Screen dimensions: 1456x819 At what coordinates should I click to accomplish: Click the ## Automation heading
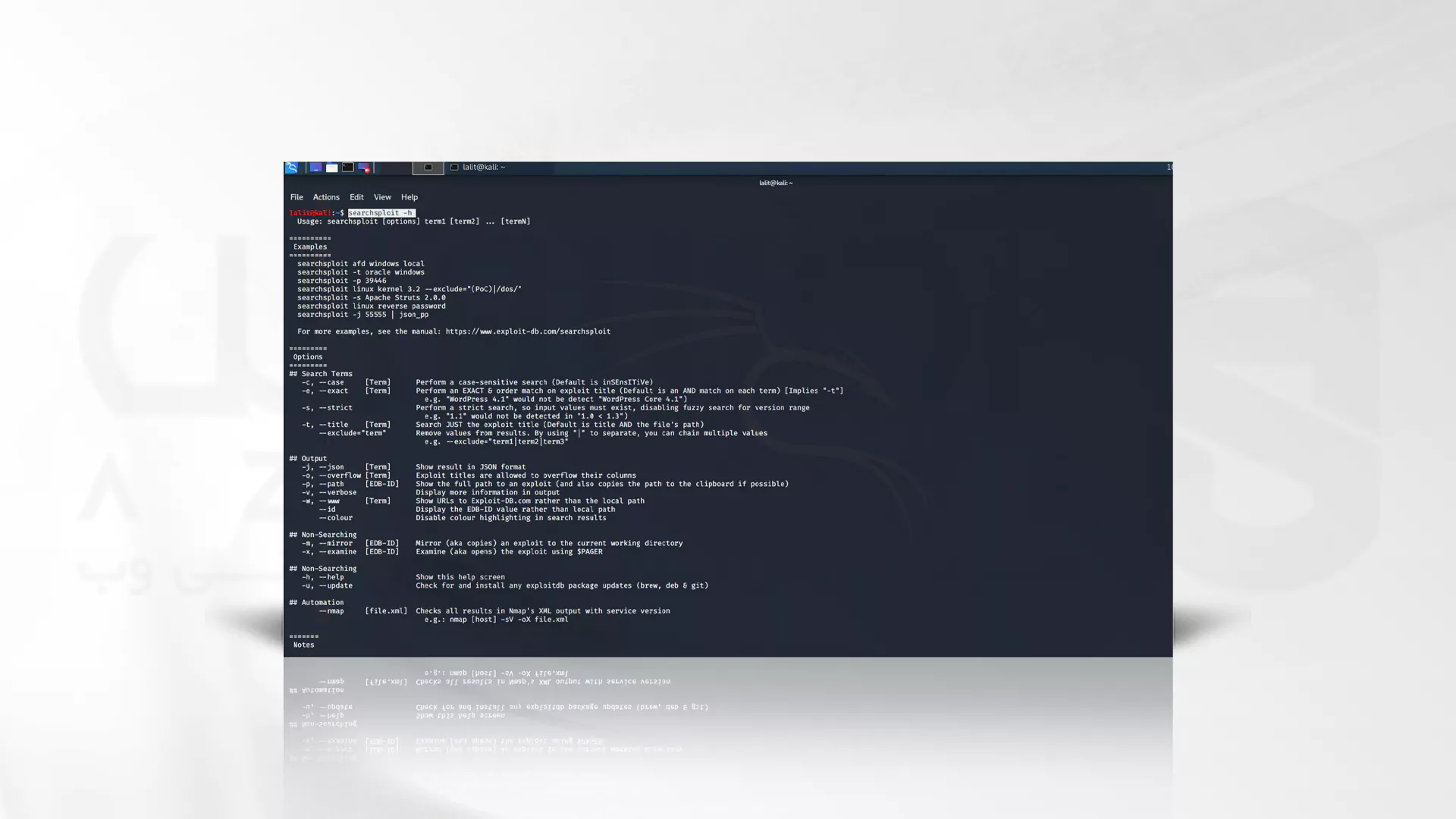point(316,603)
